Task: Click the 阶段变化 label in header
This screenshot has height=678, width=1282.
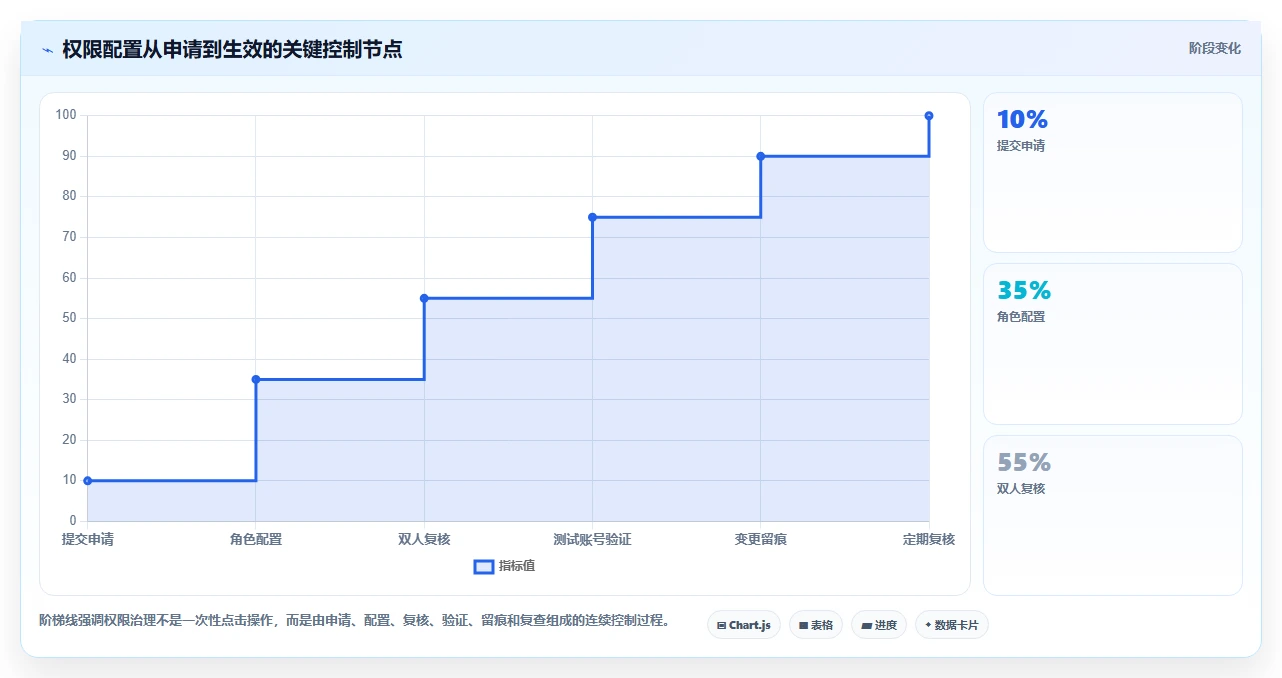Action: [x=1215, y=48]
